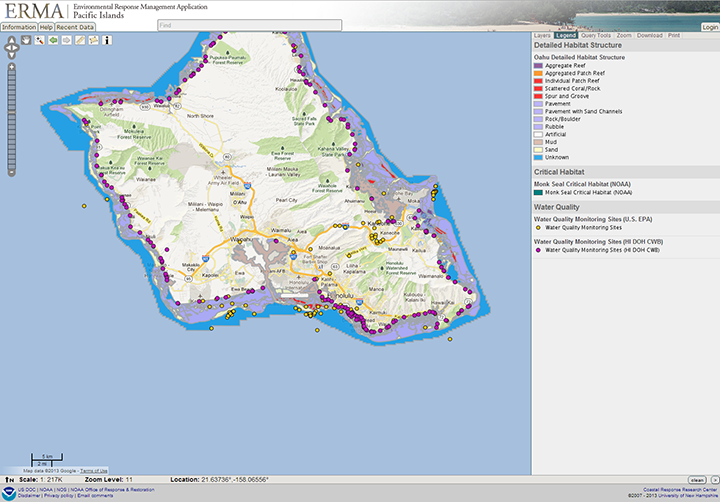Open the Information menu
Viewport: 720px width, 502px height.
tap(19, 27)
